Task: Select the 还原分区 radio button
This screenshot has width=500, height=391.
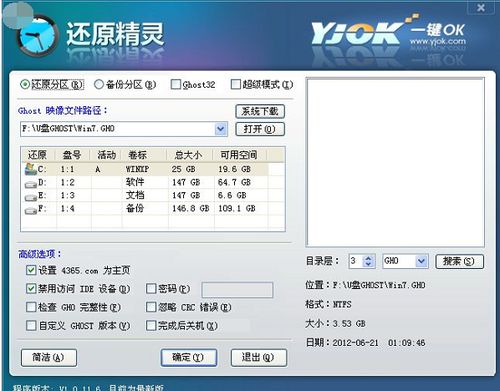Action: (x=25, y=85)
